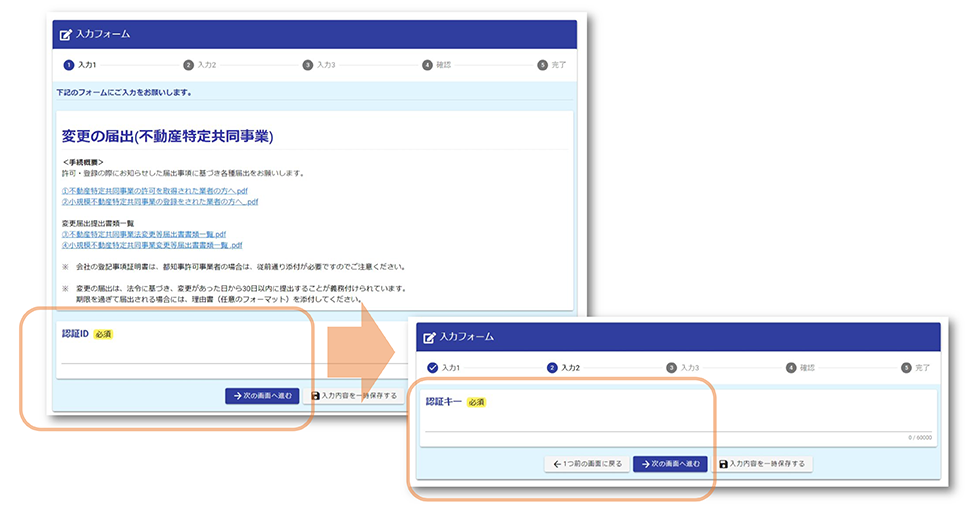Open ②小規模不動産特定共同事業の登録をされた業者の方へ_.pdf
Image resolution: width=977 pixels, height=509 pixels.
click(160, 202)
